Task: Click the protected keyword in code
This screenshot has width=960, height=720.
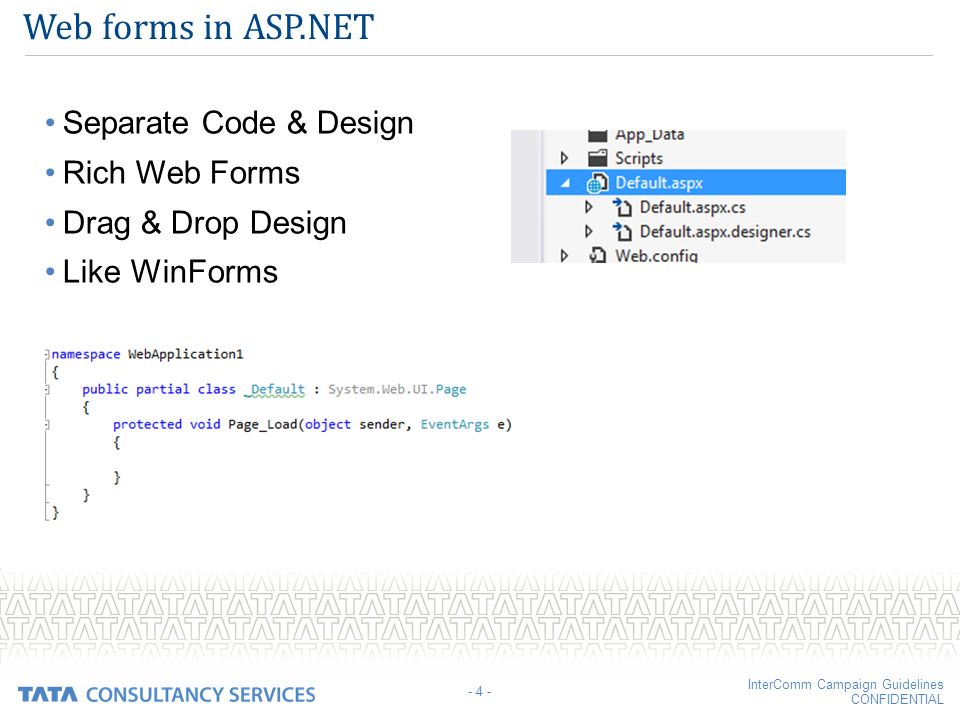Action: 147,424
